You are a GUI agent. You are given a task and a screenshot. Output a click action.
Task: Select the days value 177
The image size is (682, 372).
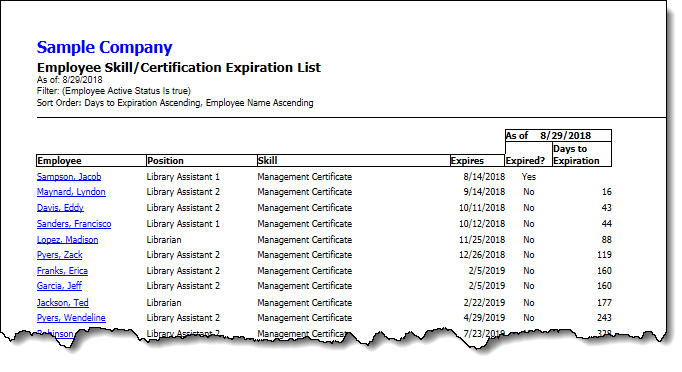(604, 302)
